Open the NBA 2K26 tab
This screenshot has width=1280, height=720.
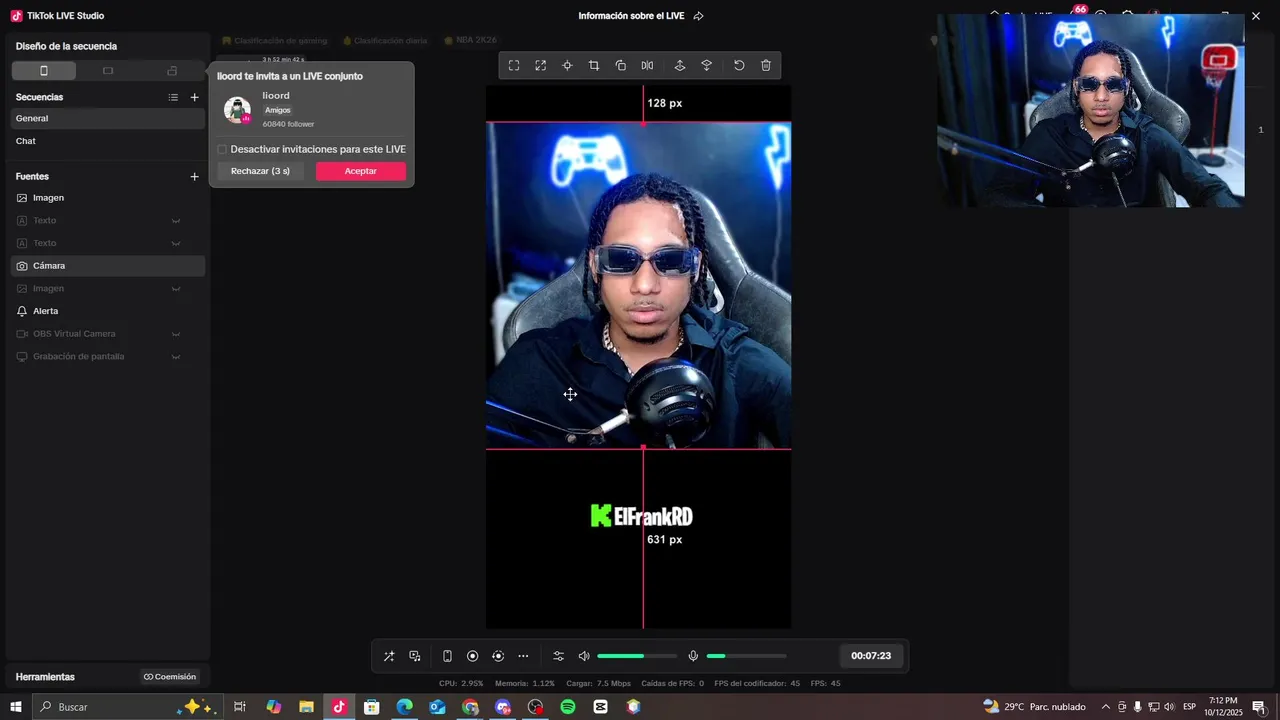coord(470,41)
